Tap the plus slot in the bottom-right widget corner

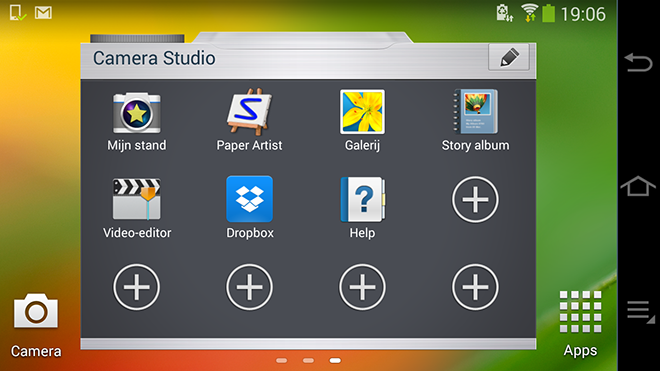(475, 287)
